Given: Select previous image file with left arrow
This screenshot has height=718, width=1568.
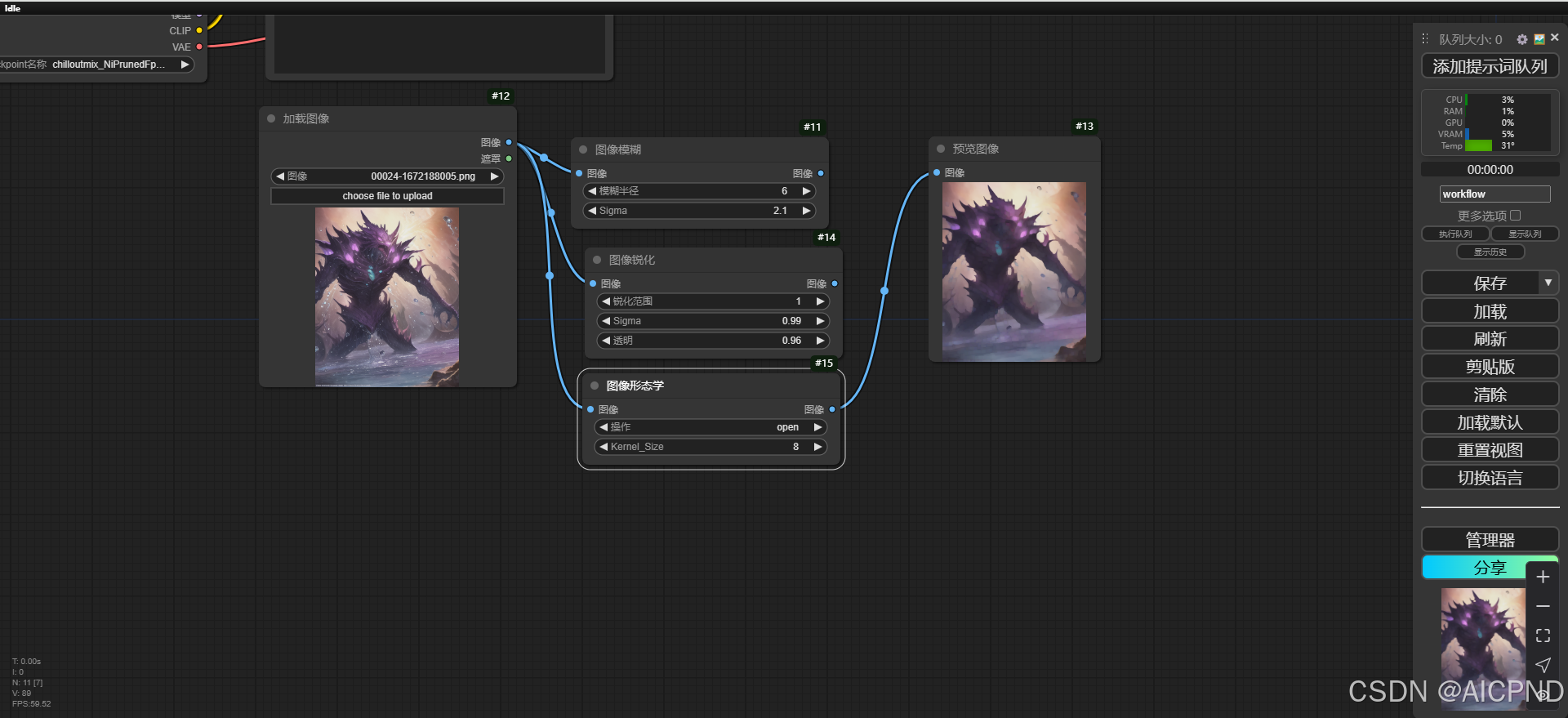Looking at the screenshot, I should point(280,176).
